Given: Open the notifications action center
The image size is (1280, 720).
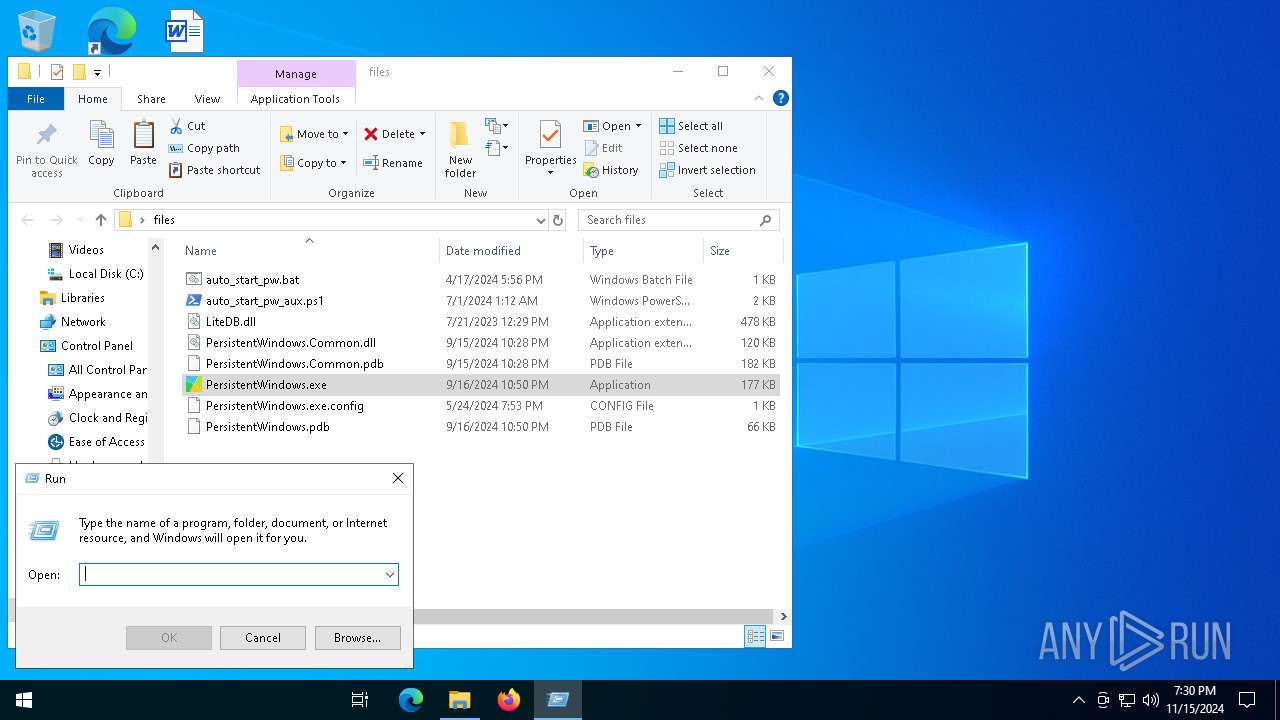Looking at the screenshot, I should 1247,700.
